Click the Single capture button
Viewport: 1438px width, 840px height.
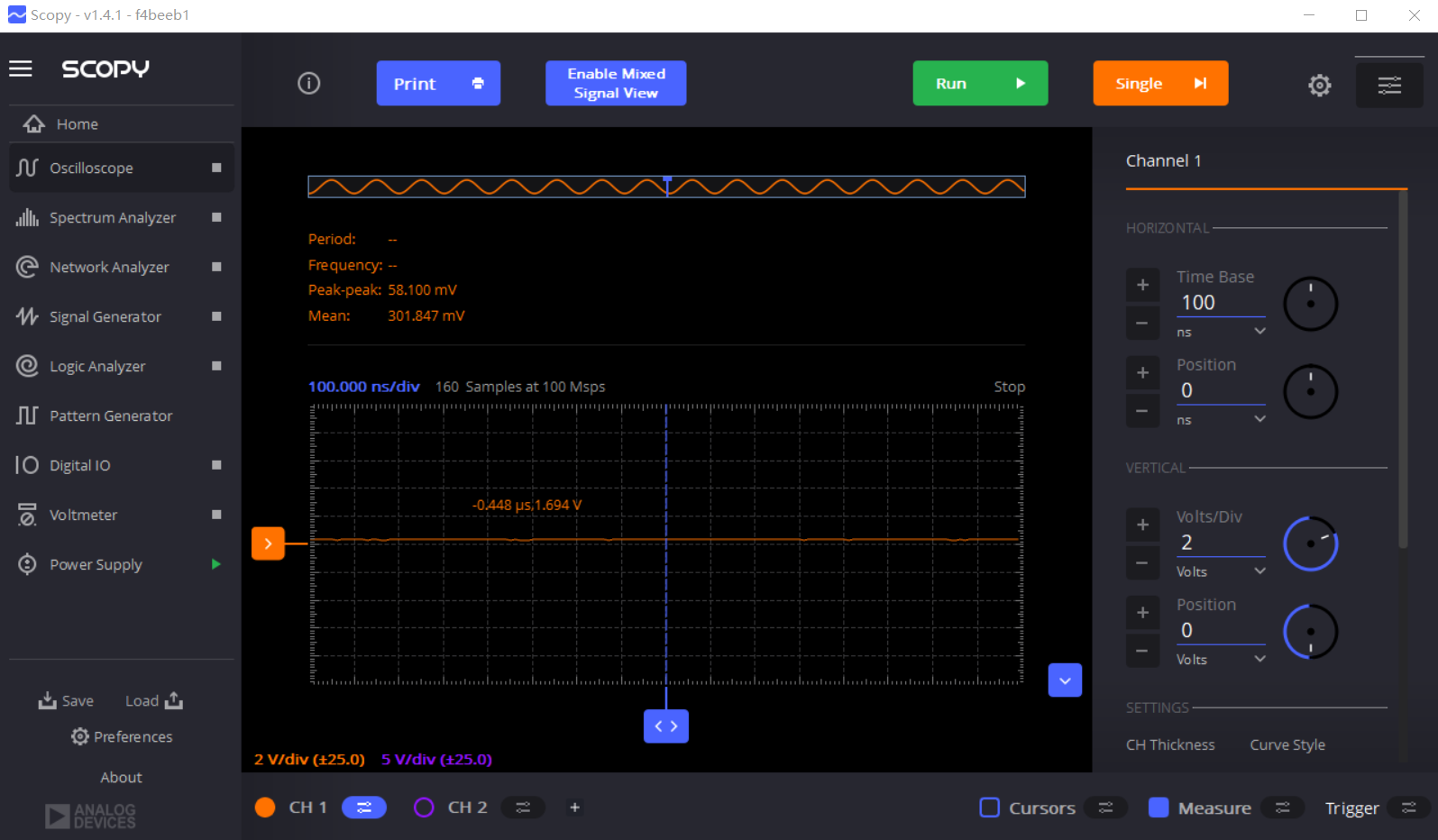pos(1160,84)
